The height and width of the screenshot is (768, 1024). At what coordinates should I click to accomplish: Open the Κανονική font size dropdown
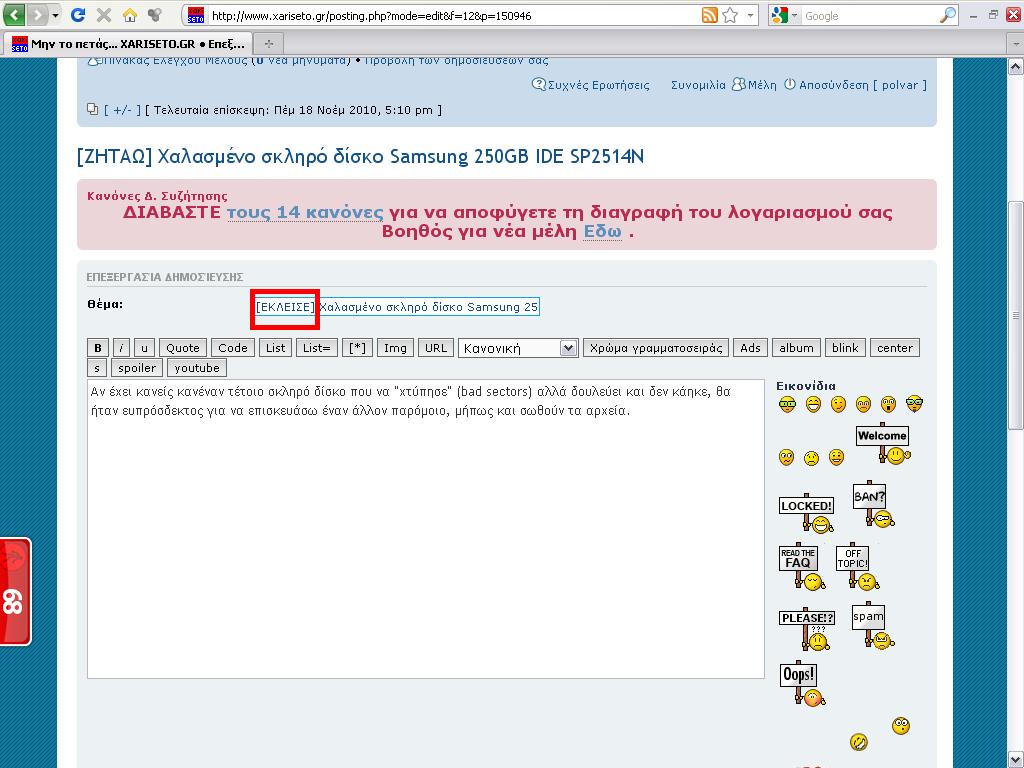point(518,348)
